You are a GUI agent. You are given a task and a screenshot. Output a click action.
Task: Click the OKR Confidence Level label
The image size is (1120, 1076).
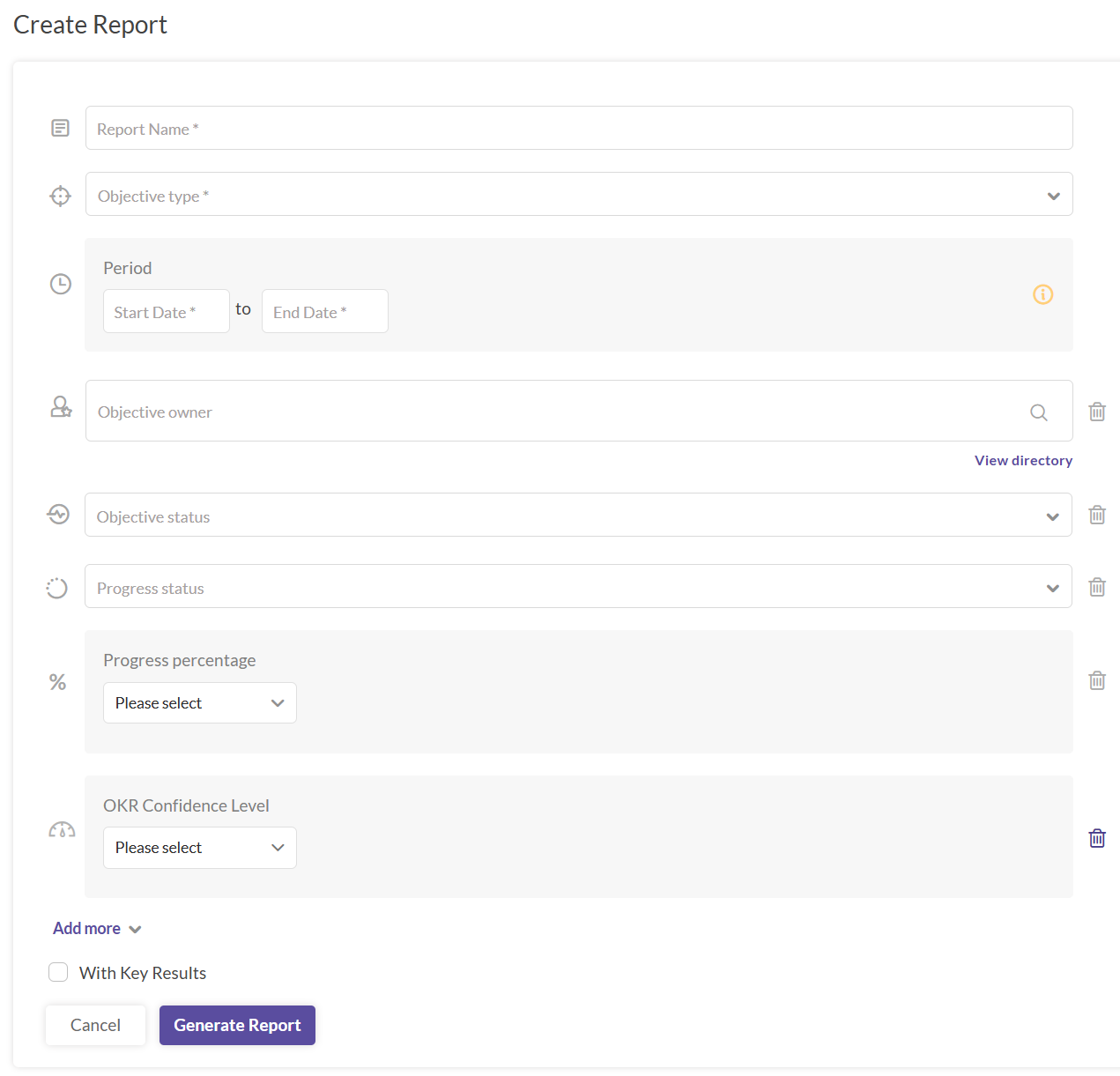pos(186,805)
